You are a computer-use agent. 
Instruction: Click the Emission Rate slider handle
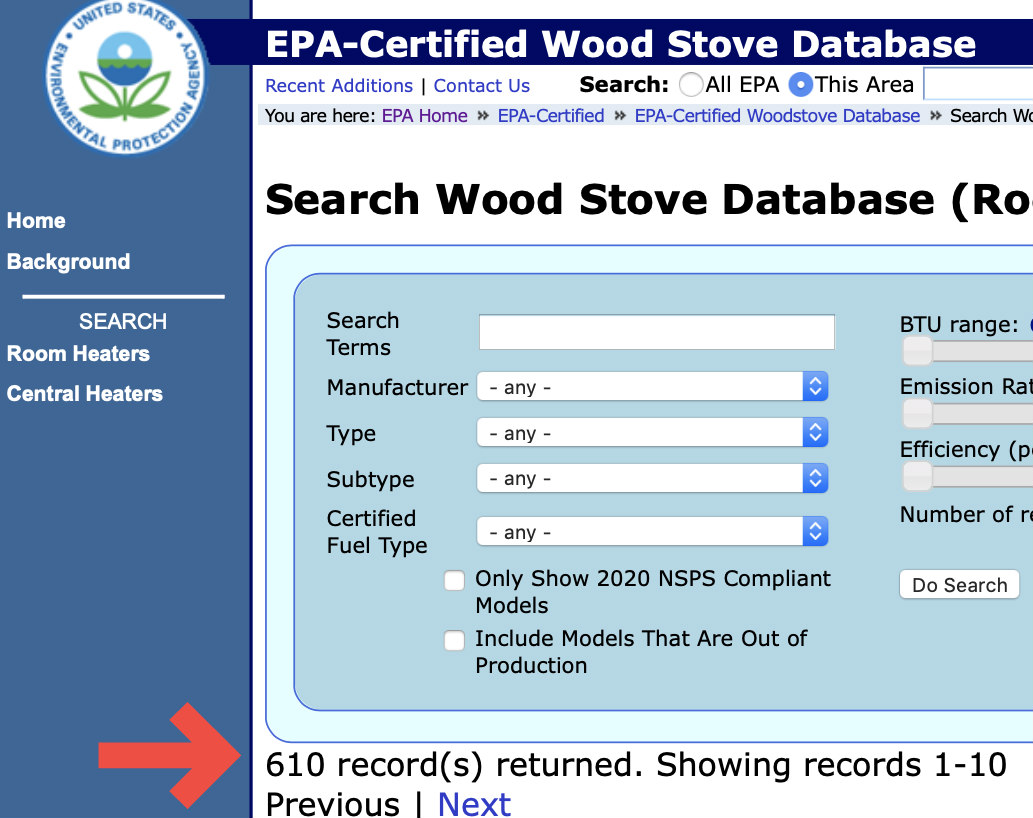(917, 414)
